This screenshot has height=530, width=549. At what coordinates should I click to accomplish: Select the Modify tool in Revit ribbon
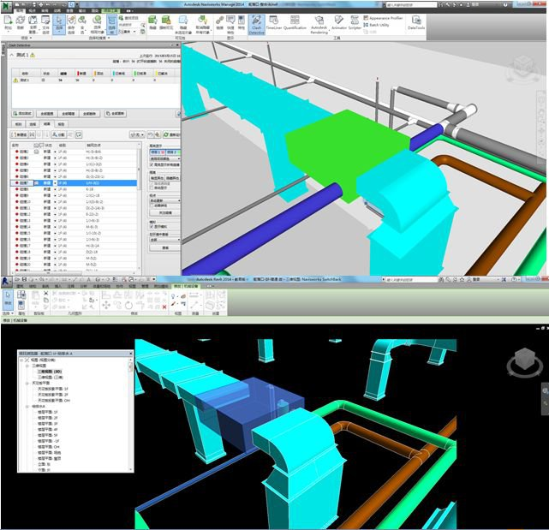(x=8, y=299)
